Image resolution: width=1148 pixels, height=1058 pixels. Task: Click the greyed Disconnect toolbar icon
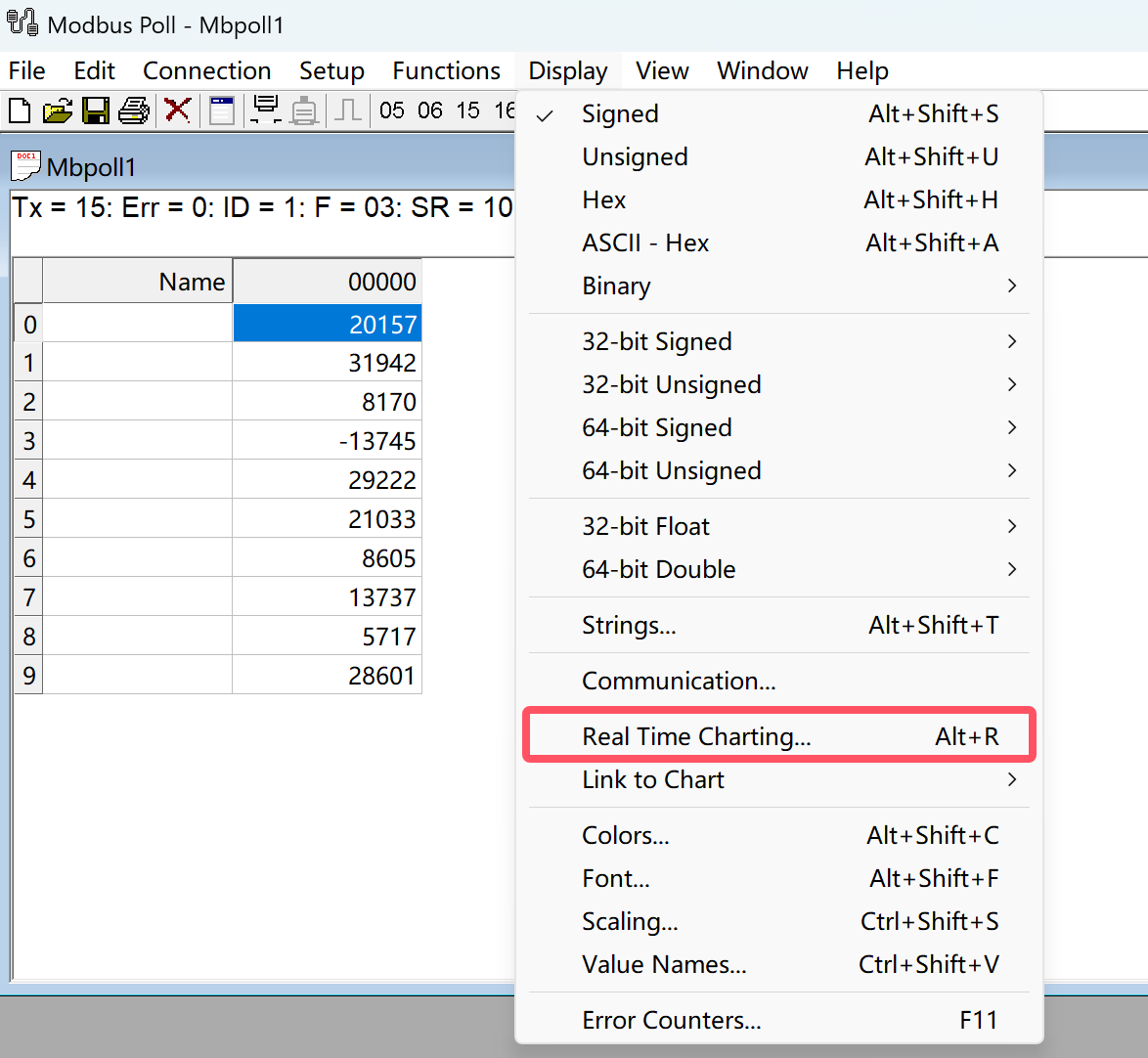(x=304, y=110)
